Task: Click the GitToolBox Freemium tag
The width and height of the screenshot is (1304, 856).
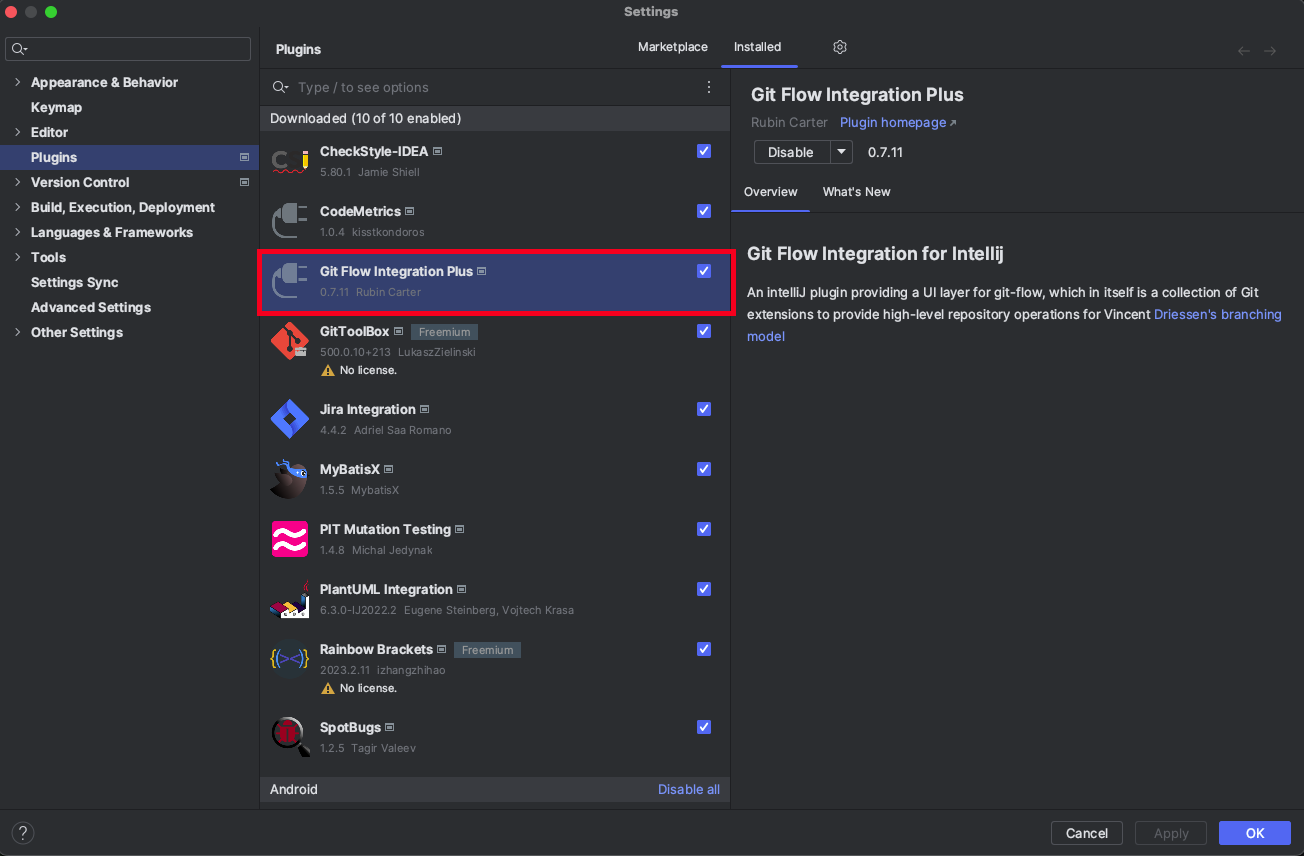Action: 445,332
